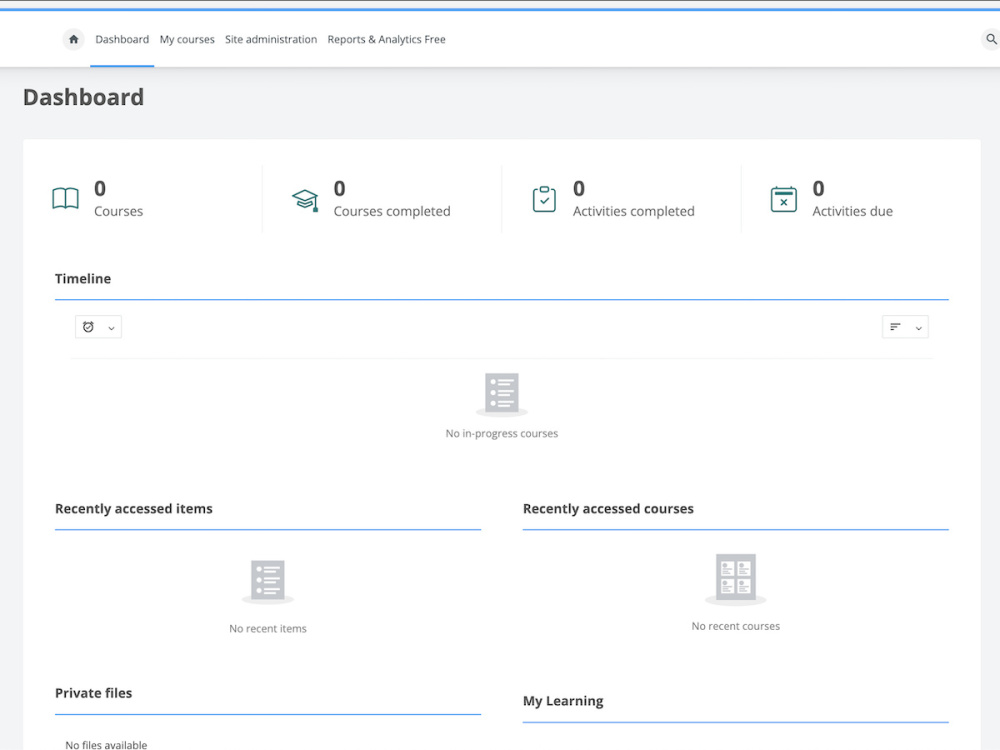Click the Courses count label

119,211
